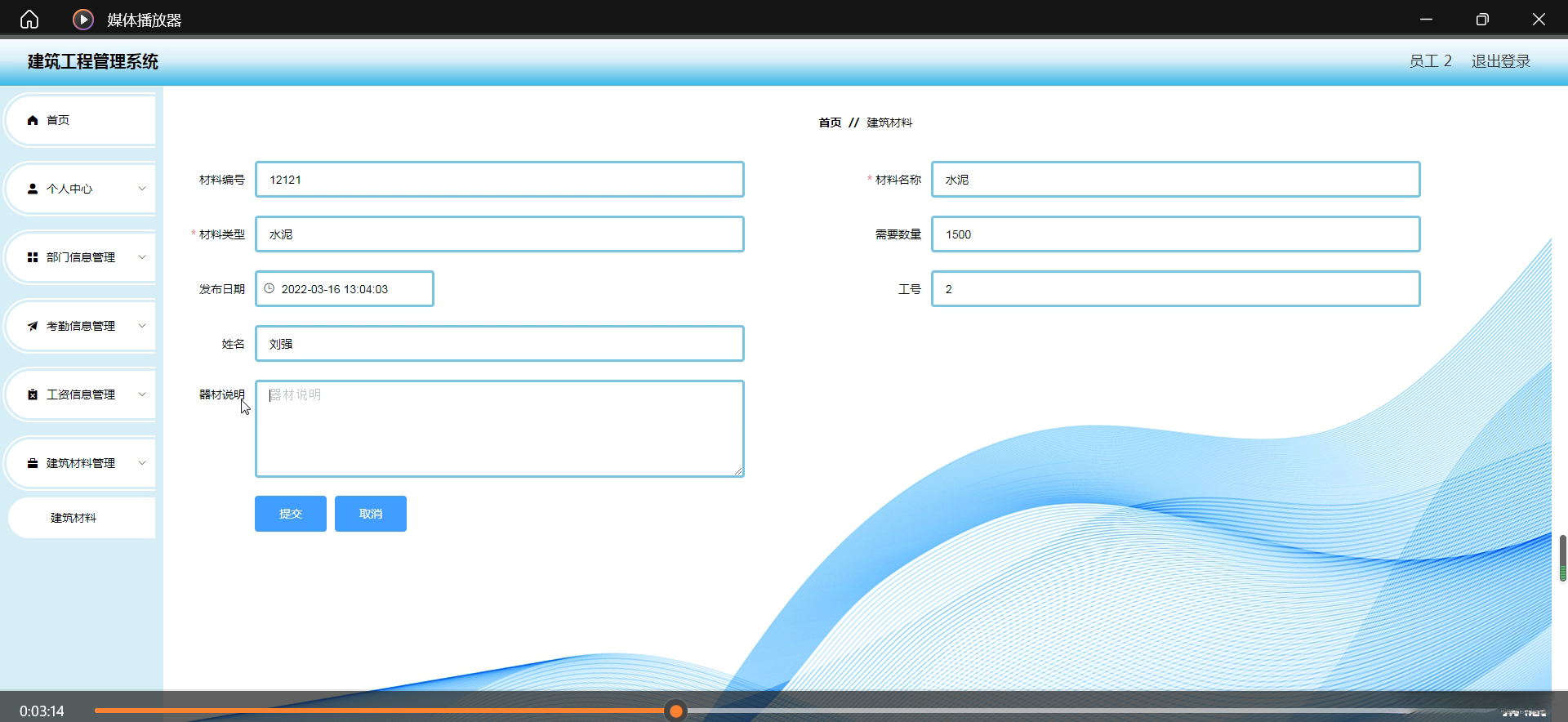Click the person icon for 个人中心
The width and height of the screenshot is (1568, 722).
tap(33, 189)
